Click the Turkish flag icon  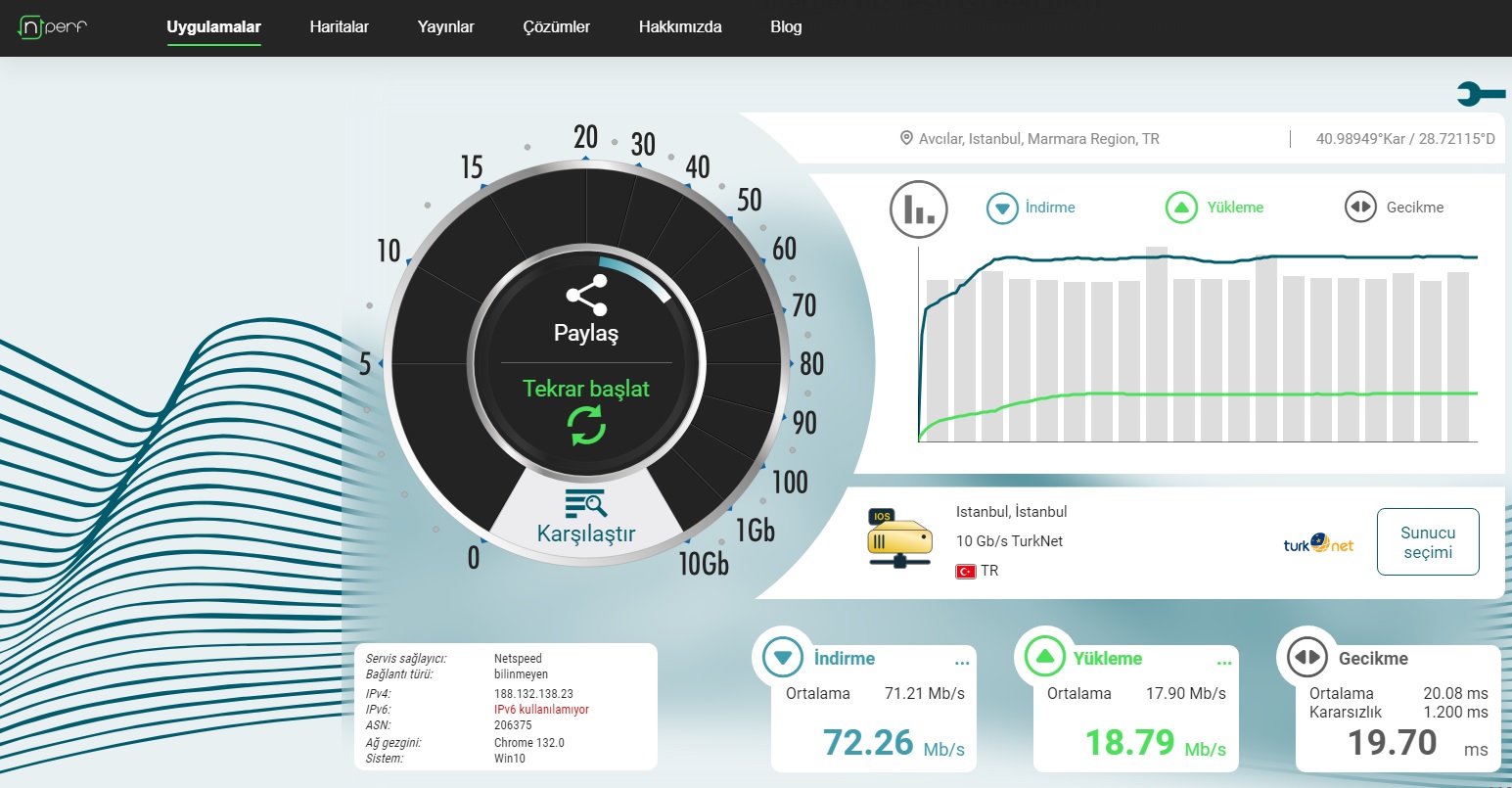pos(965,571)
